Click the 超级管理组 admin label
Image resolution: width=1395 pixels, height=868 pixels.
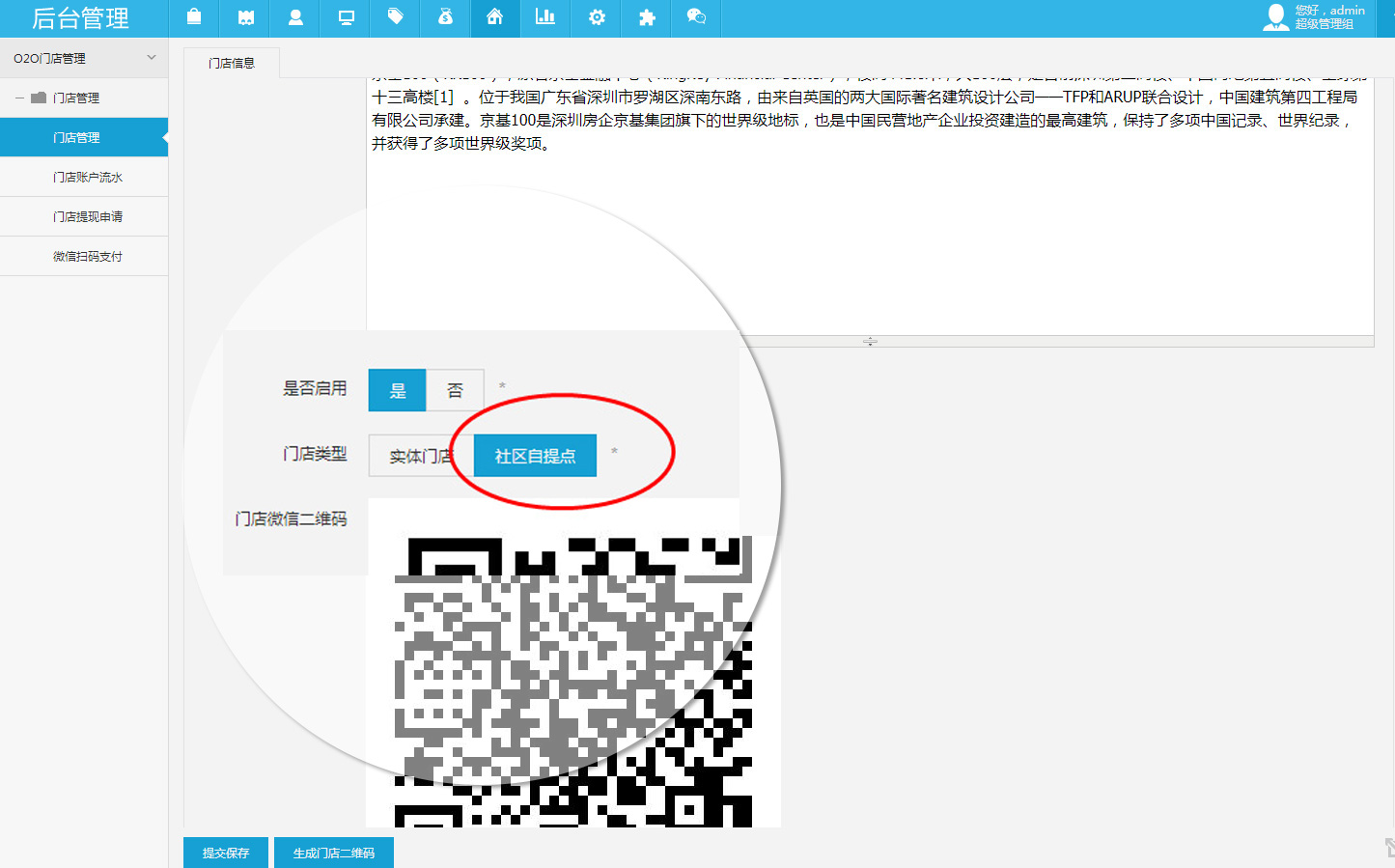[1324, 24]
